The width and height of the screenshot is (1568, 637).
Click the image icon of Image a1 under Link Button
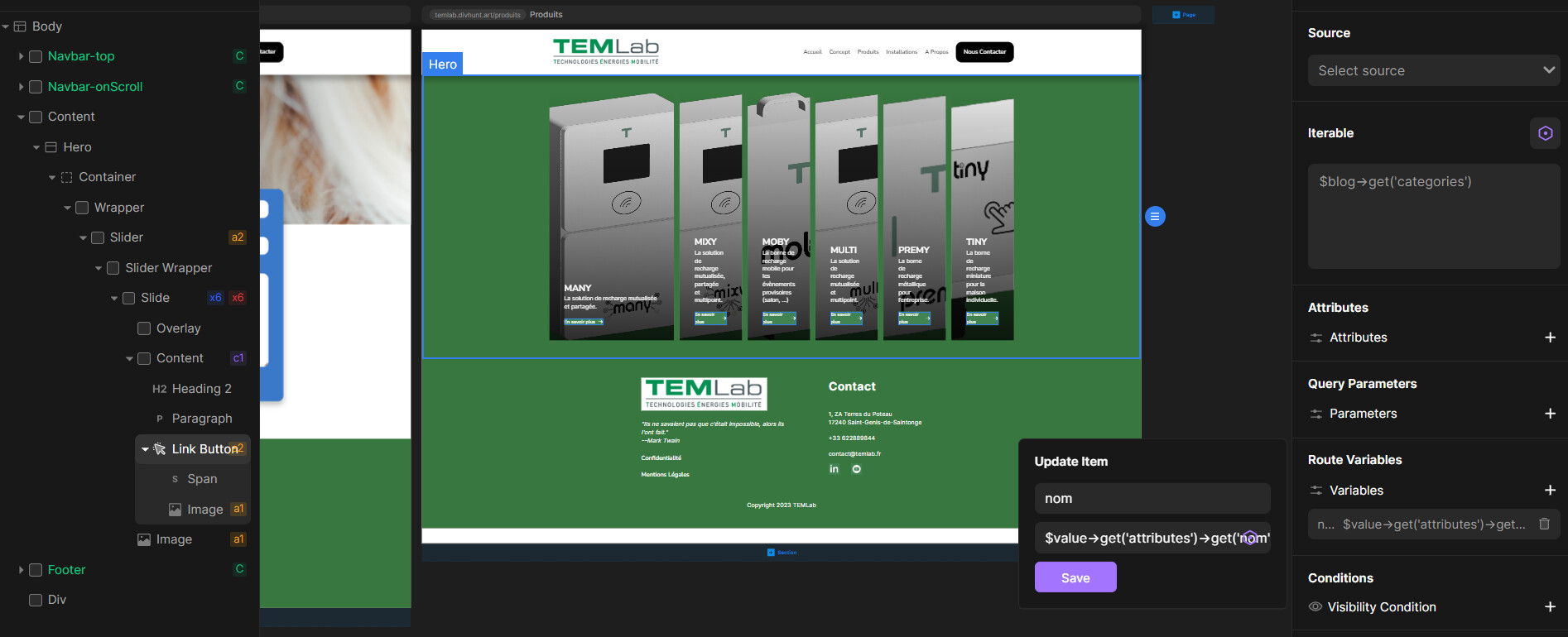175,510
